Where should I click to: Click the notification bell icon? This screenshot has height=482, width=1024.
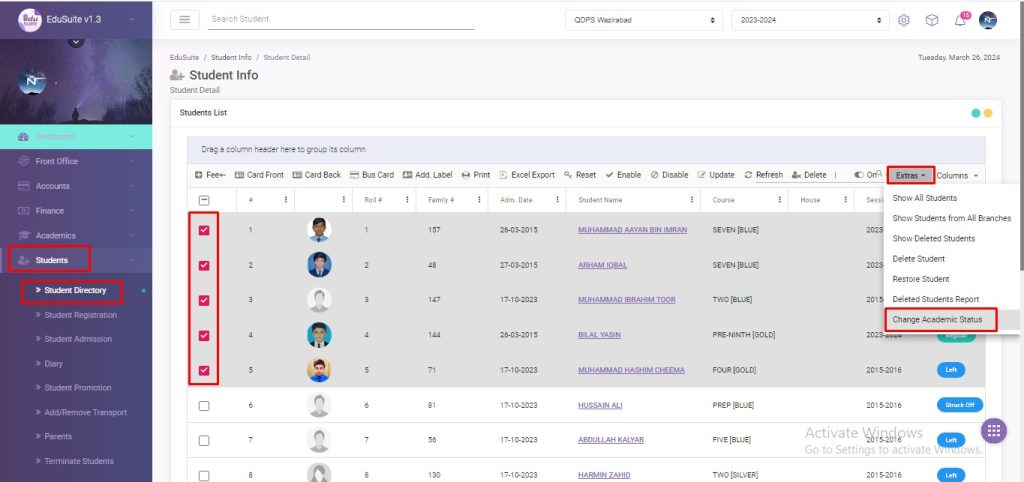click(959, 21)
